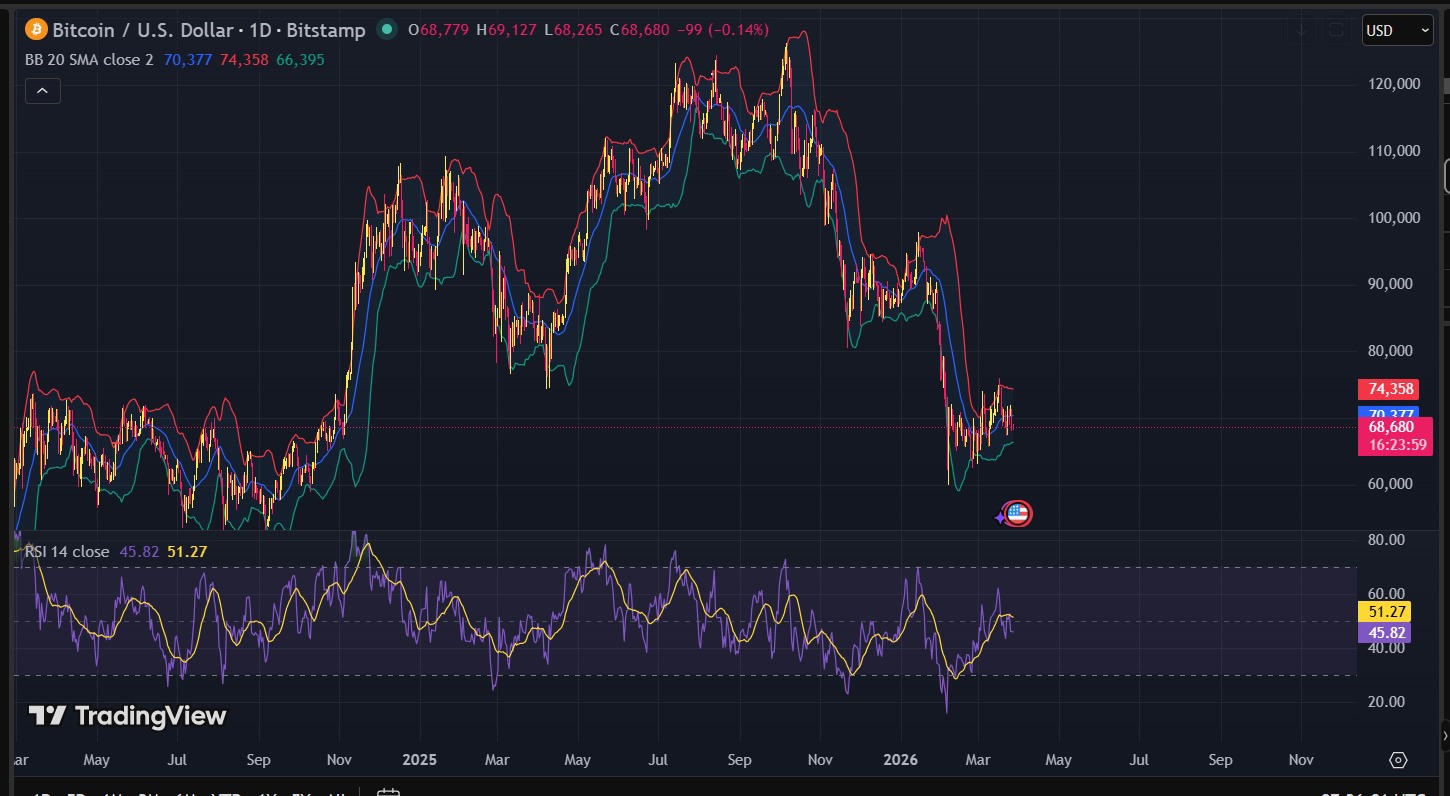The width and height of the screenshot is (1450, 796).
Task: Click the 2025 label on time axis
Action: pos(420,760)
